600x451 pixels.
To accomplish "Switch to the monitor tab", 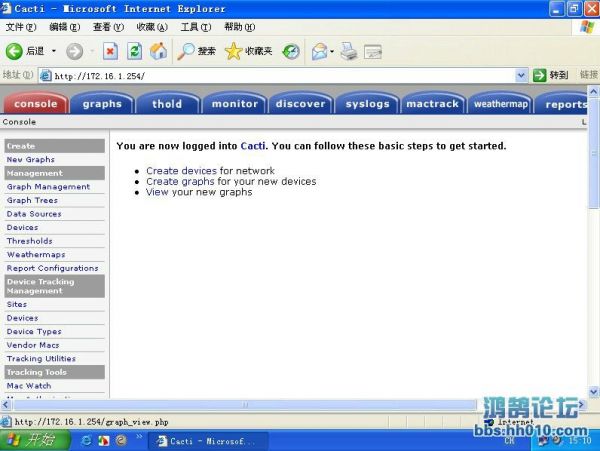I will 235,104.
